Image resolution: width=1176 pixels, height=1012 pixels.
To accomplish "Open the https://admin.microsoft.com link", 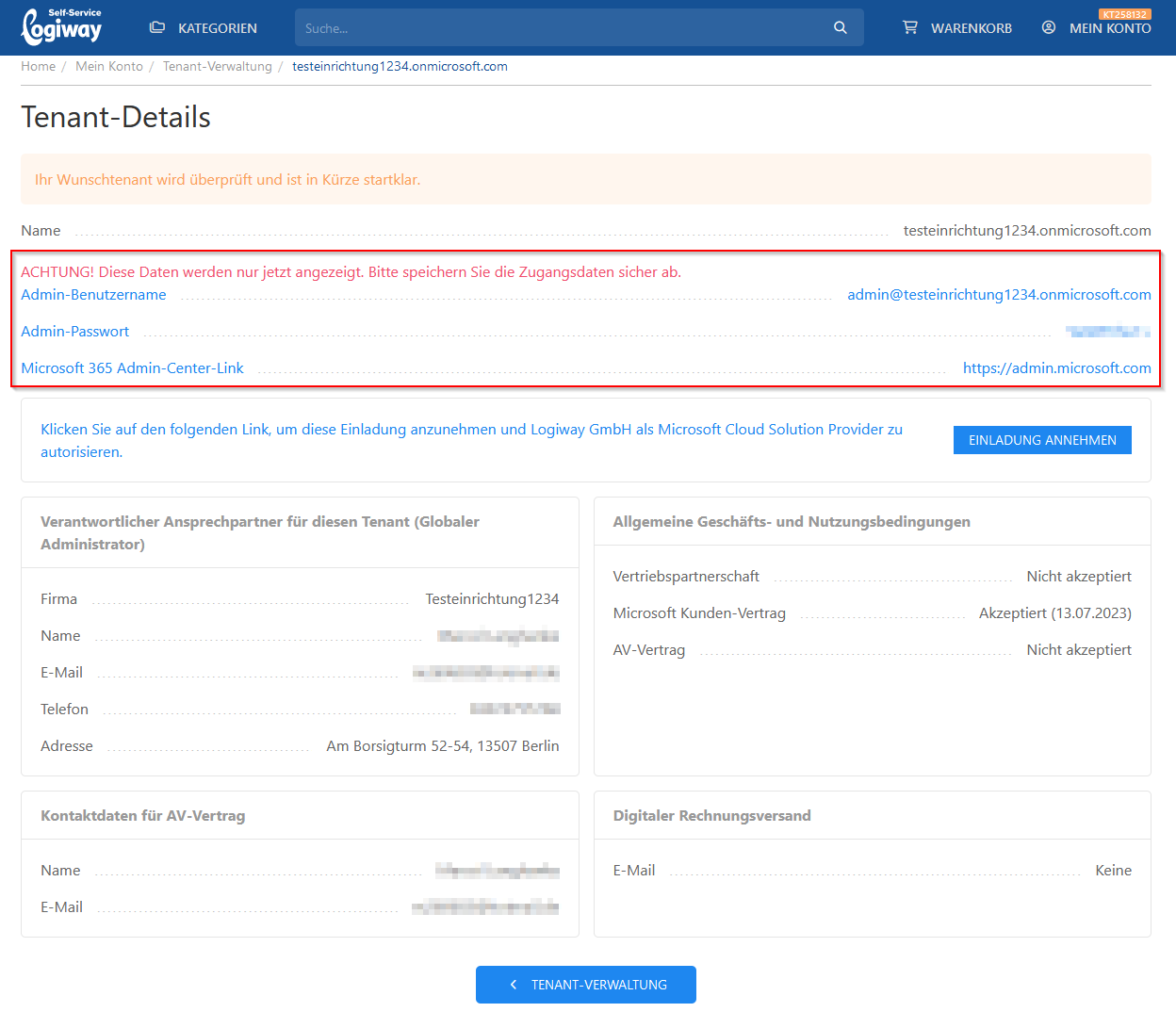I will click(1056, 368).
